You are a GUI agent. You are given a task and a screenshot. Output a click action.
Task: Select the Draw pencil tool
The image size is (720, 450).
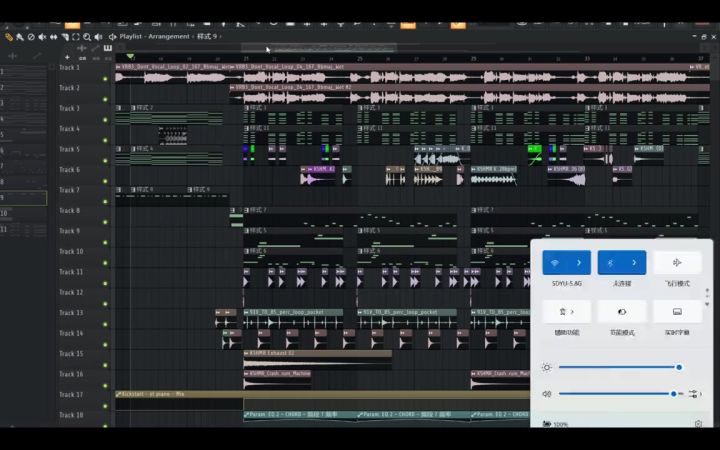9,37
